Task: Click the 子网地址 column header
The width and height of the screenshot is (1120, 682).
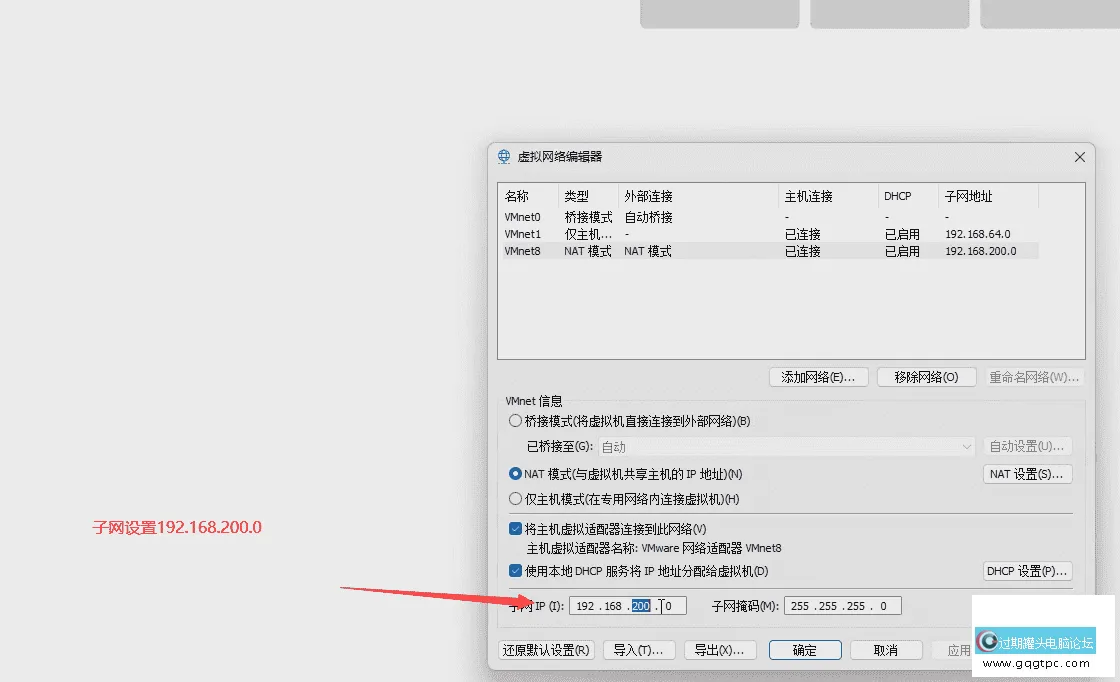Action: 967,196
